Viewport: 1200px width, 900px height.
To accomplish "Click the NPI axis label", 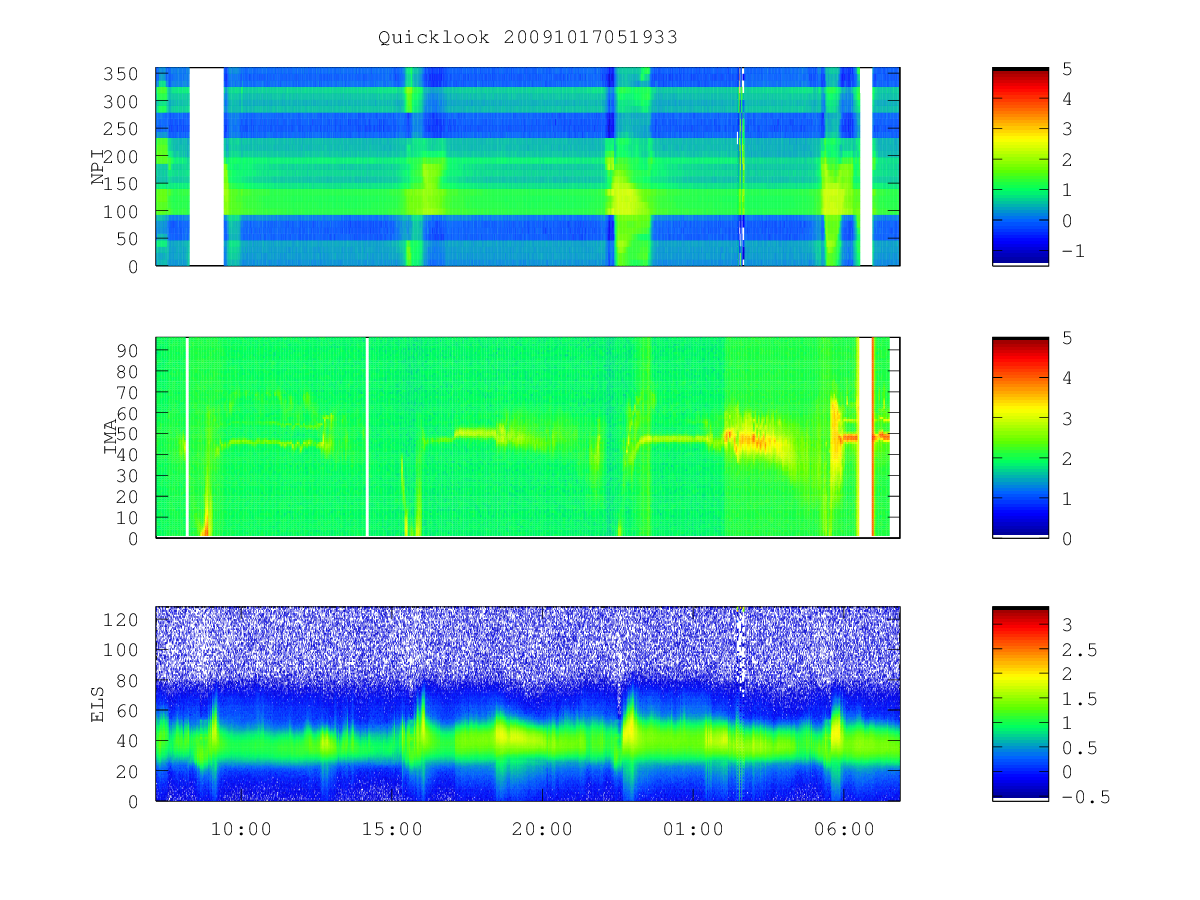I will (99, 167).
